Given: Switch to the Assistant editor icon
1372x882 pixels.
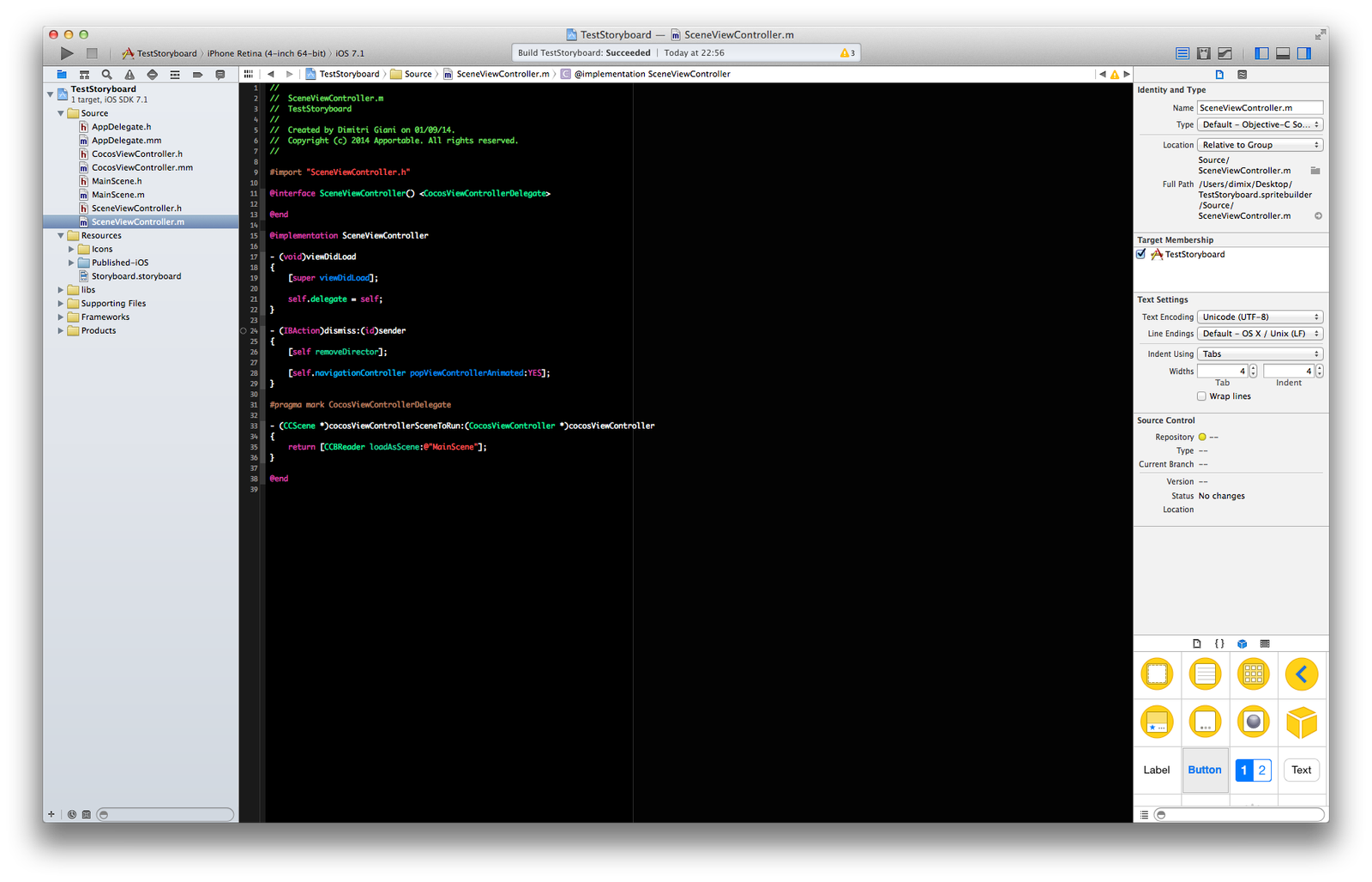Looking at the screenshot, I should pyautogui.click(x=1204, y=53).
